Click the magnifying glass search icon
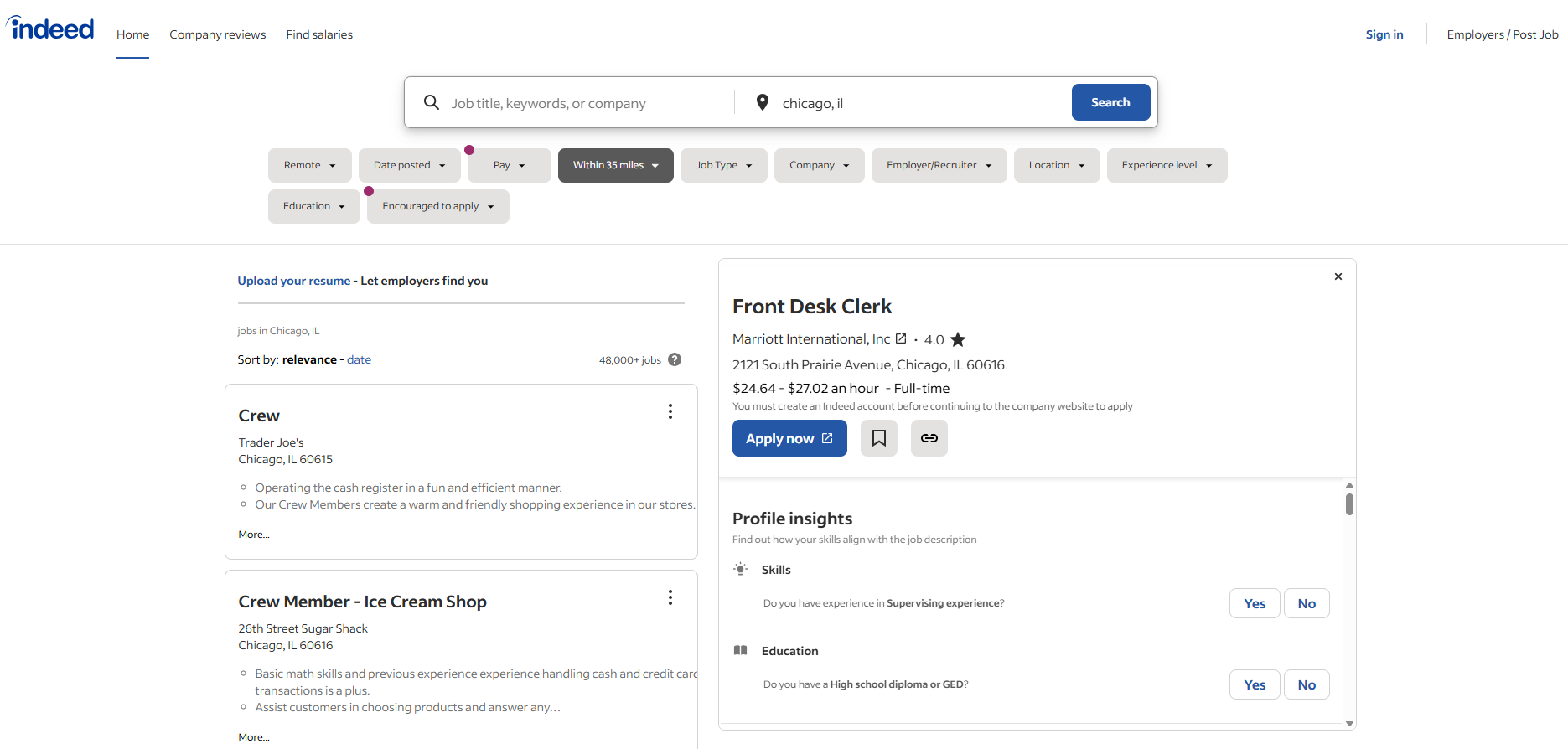Viewport: 1568px width, 749px height. coord(432,102)
